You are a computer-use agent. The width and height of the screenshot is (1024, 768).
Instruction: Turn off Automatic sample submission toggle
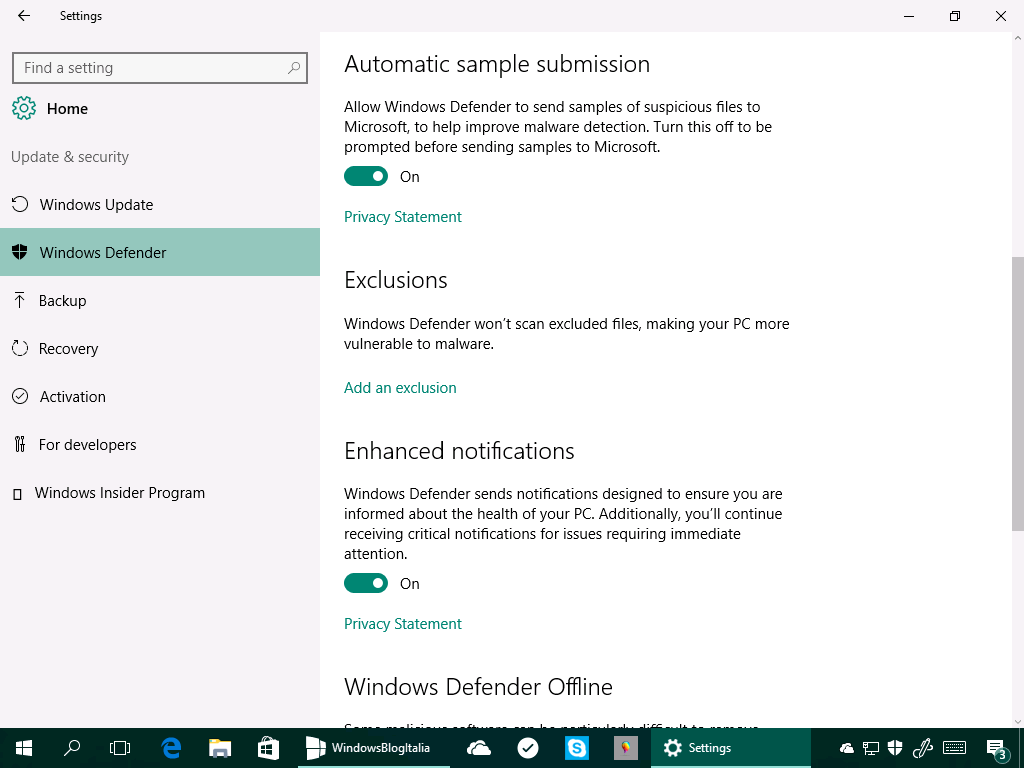point(366,176)
